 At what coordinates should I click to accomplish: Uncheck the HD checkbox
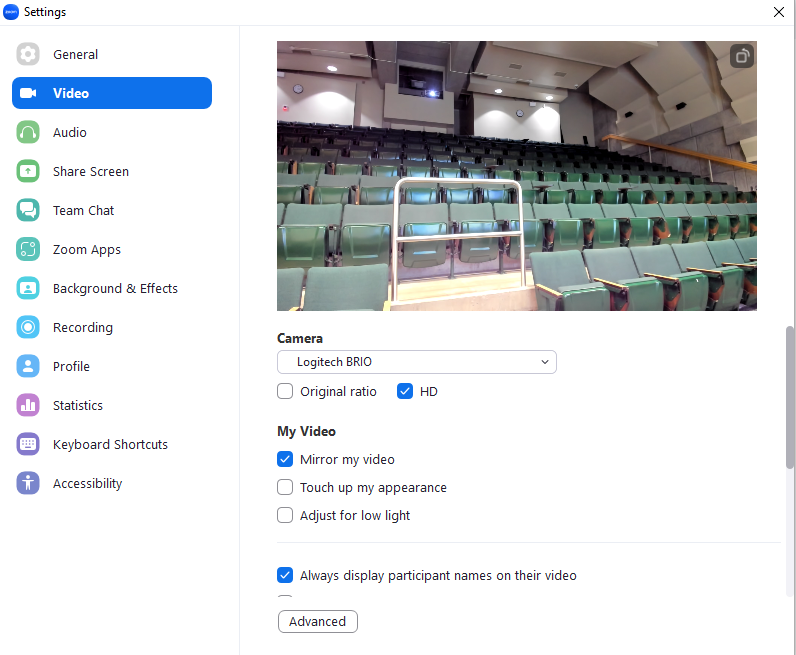click(x=405, y=391)
